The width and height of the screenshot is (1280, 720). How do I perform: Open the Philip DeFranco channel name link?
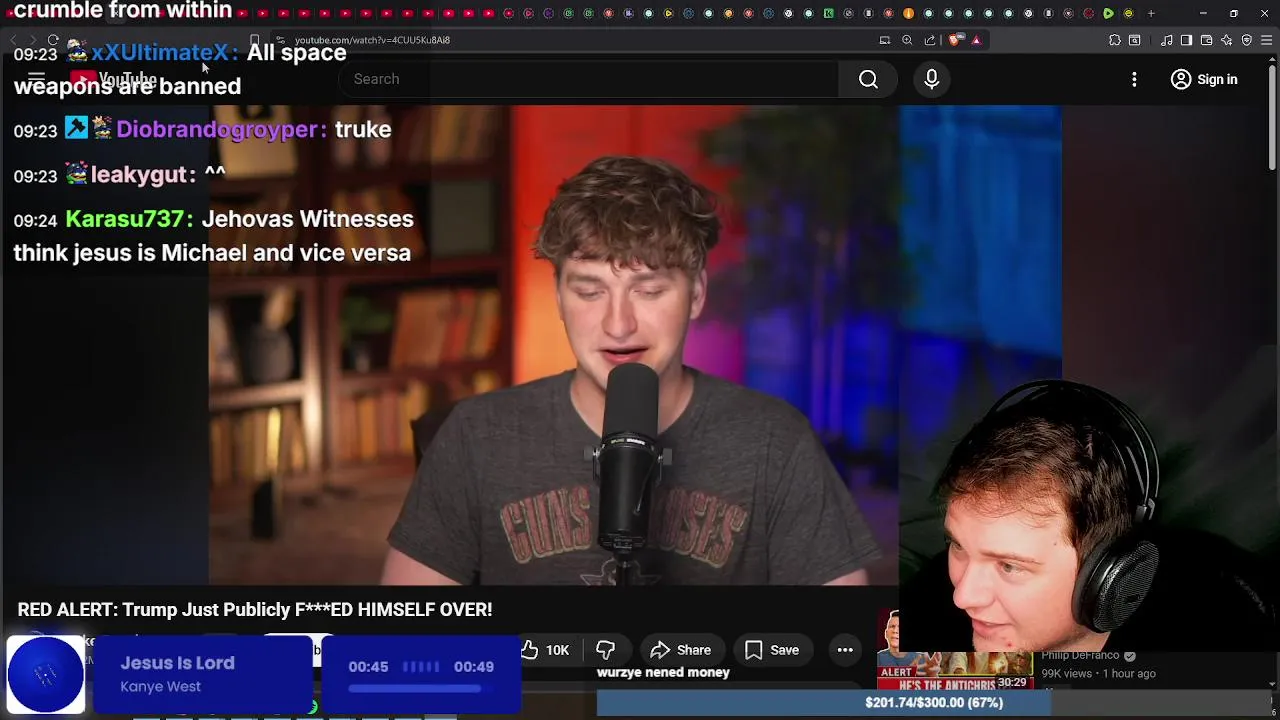tap(1080, 656)
